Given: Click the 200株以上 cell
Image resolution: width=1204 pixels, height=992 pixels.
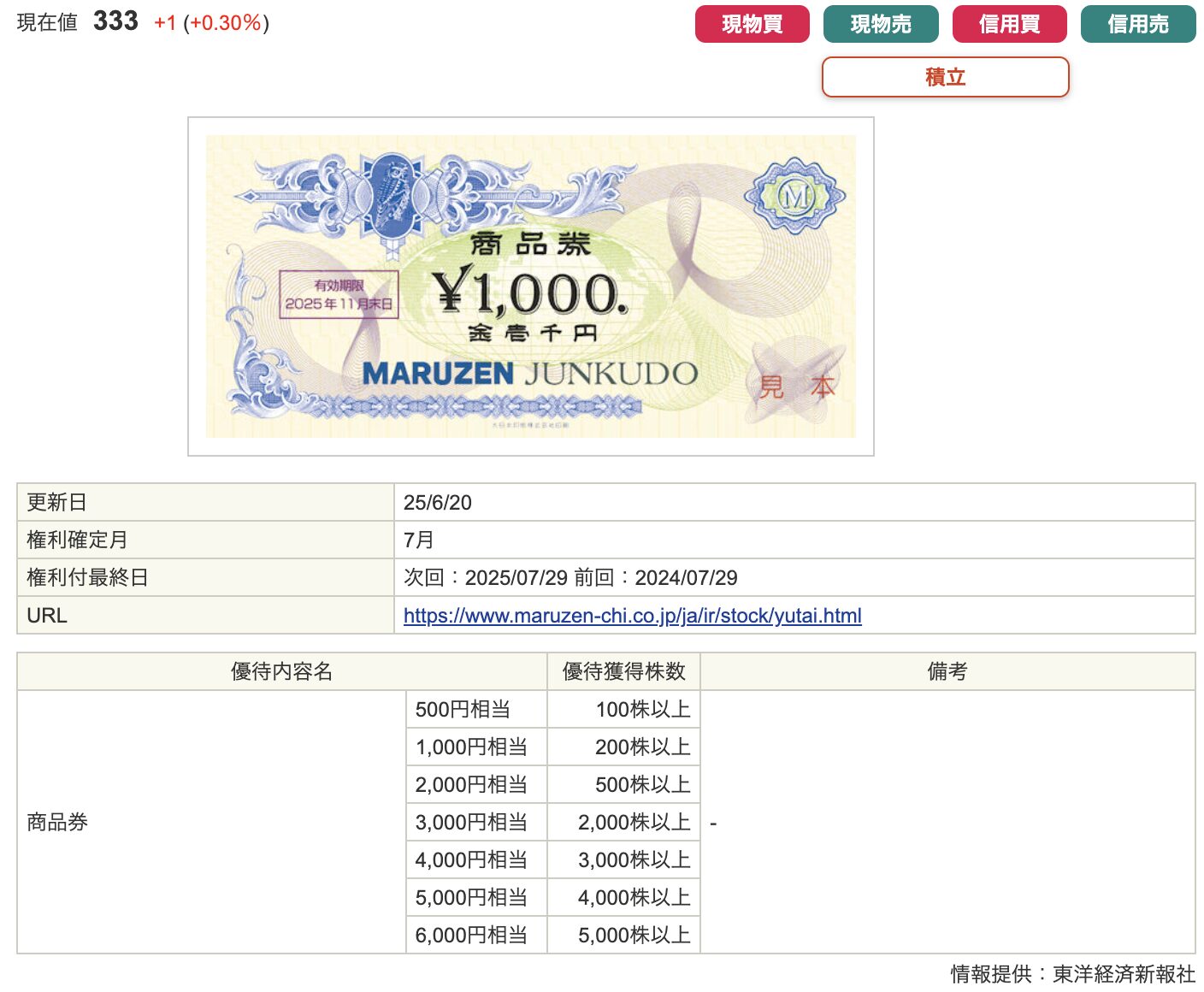Looking at the screenshot, I should pyautogui.click(x=624, y=747).
